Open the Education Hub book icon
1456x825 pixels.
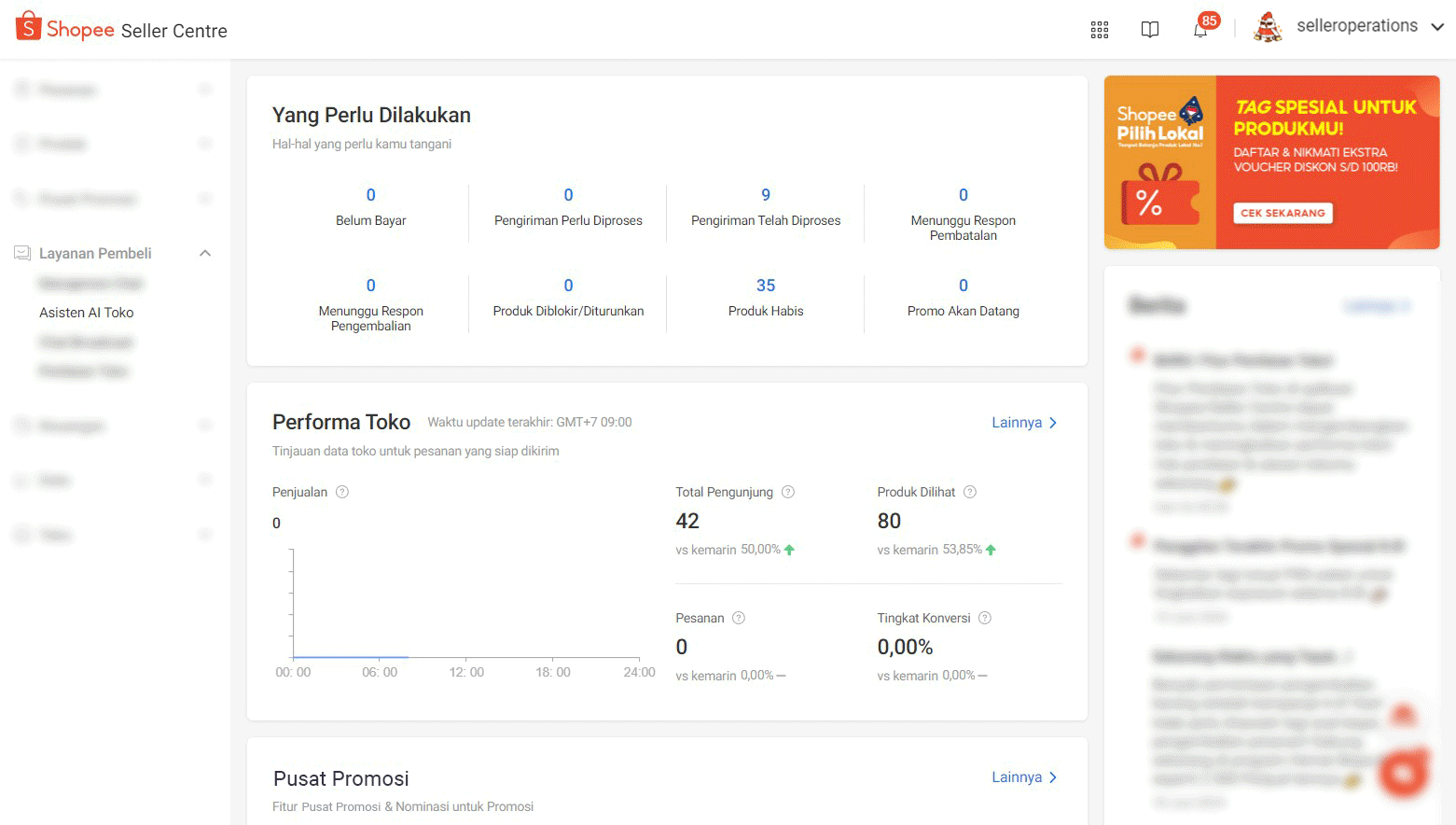1149,29
